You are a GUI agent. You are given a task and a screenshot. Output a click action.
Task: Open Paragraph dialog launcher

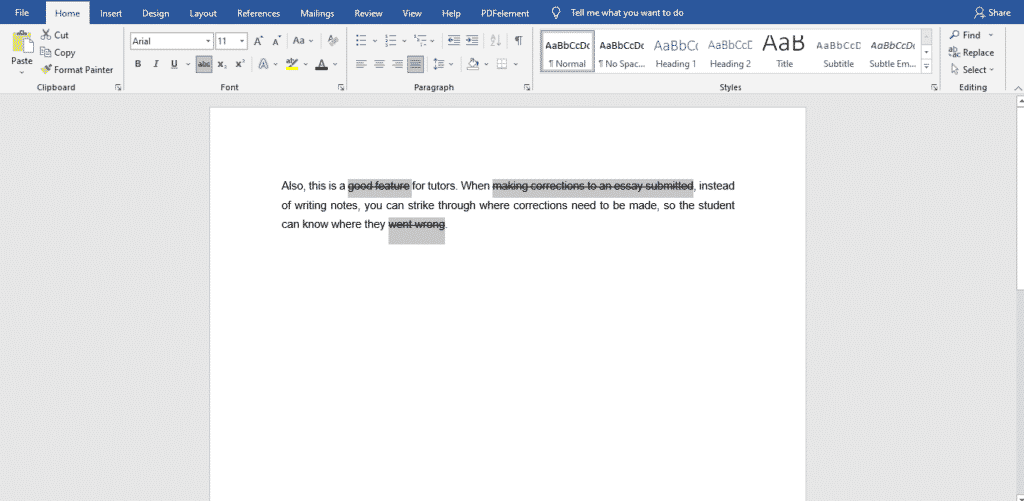pyautogui.click(x=527, y=87)
